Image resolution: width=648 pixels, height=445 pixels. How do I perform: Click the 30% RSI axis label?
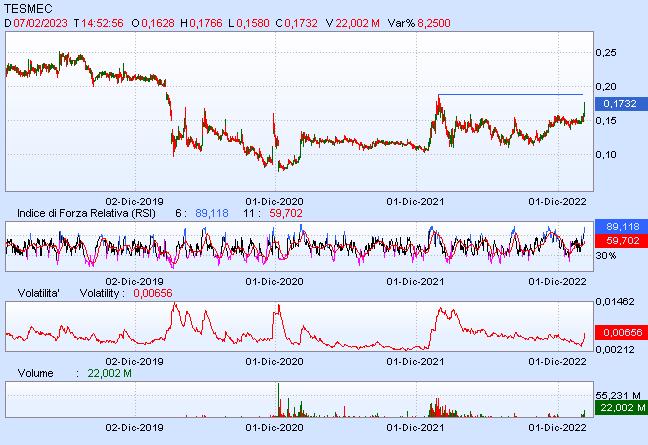(605, 256)
